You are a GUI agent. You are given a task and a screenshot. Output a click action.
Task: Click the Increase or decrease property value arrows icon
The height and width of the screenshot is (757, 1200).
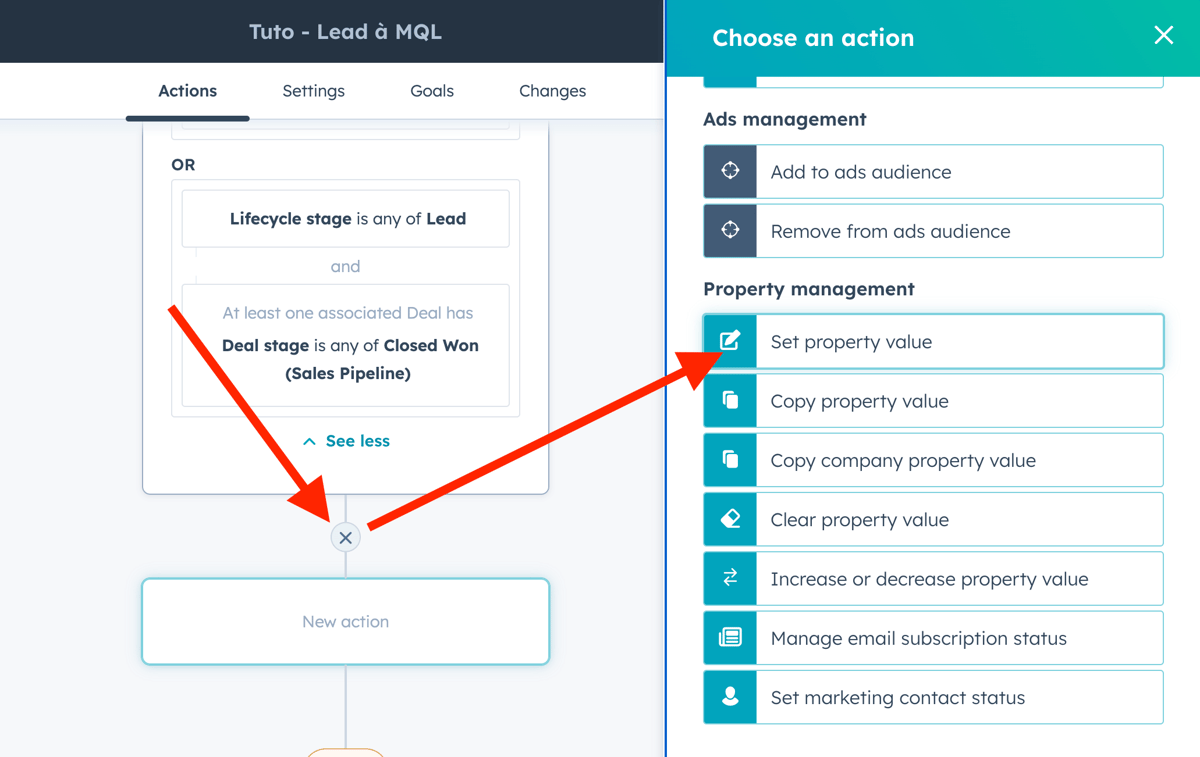[x=730, y=578]
